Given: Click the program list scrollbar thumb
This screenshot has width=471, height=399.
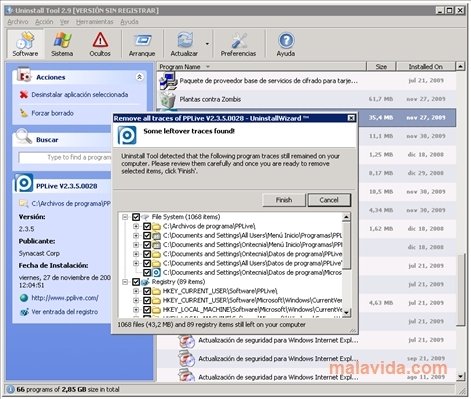Looking at the screenshot, I should coord(460,290).
